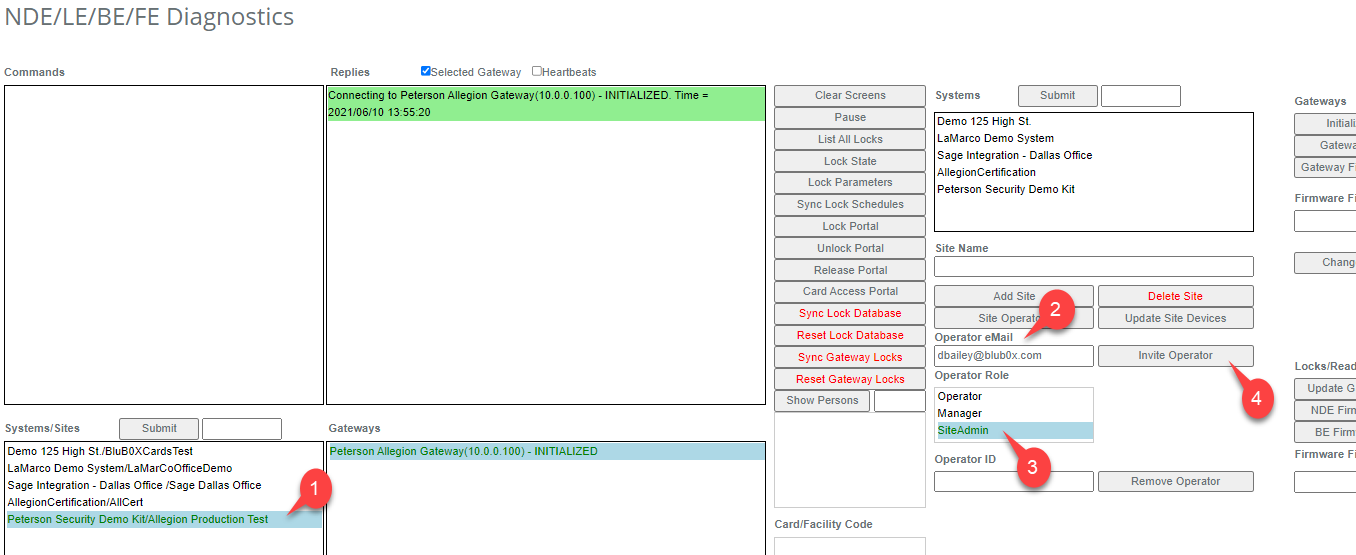Click the red Delete Site button
The width and height of the screenshot is (1356, 555).
(x=1175, y=297)
